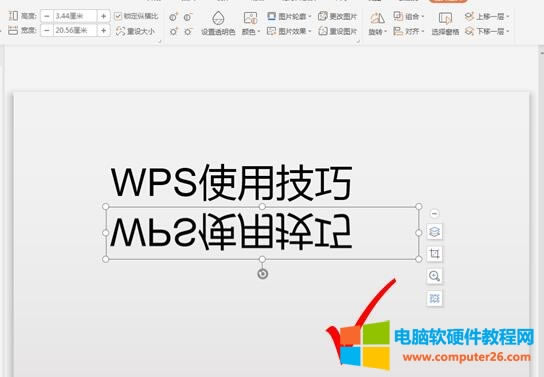Expand the picture effects (图片效果) dropdown
Viewport: 544px width, 377px height.
coord(289,31)
